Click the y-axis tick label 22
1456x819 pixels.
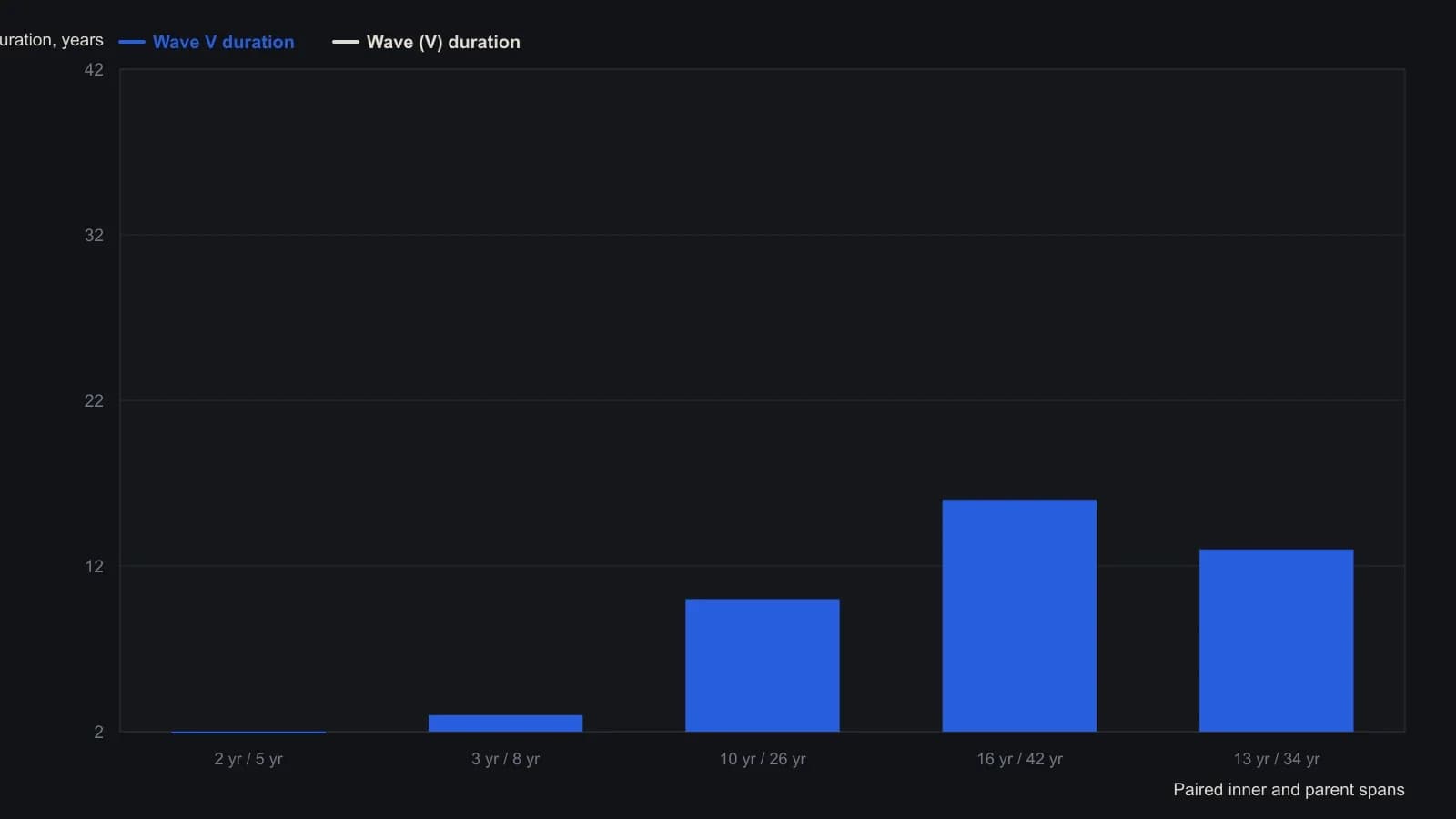point(94,401)
